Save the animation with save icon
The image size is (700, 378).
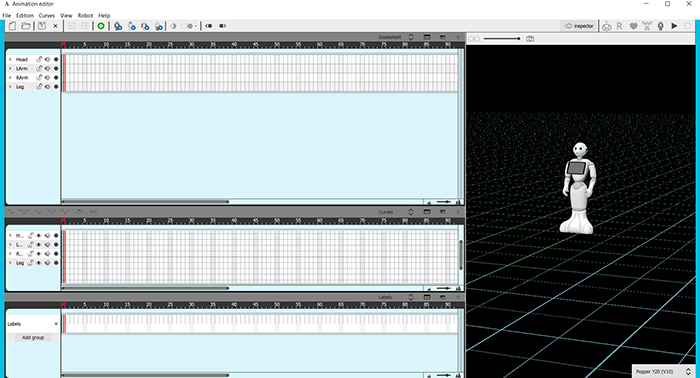(x=42, y=26)
